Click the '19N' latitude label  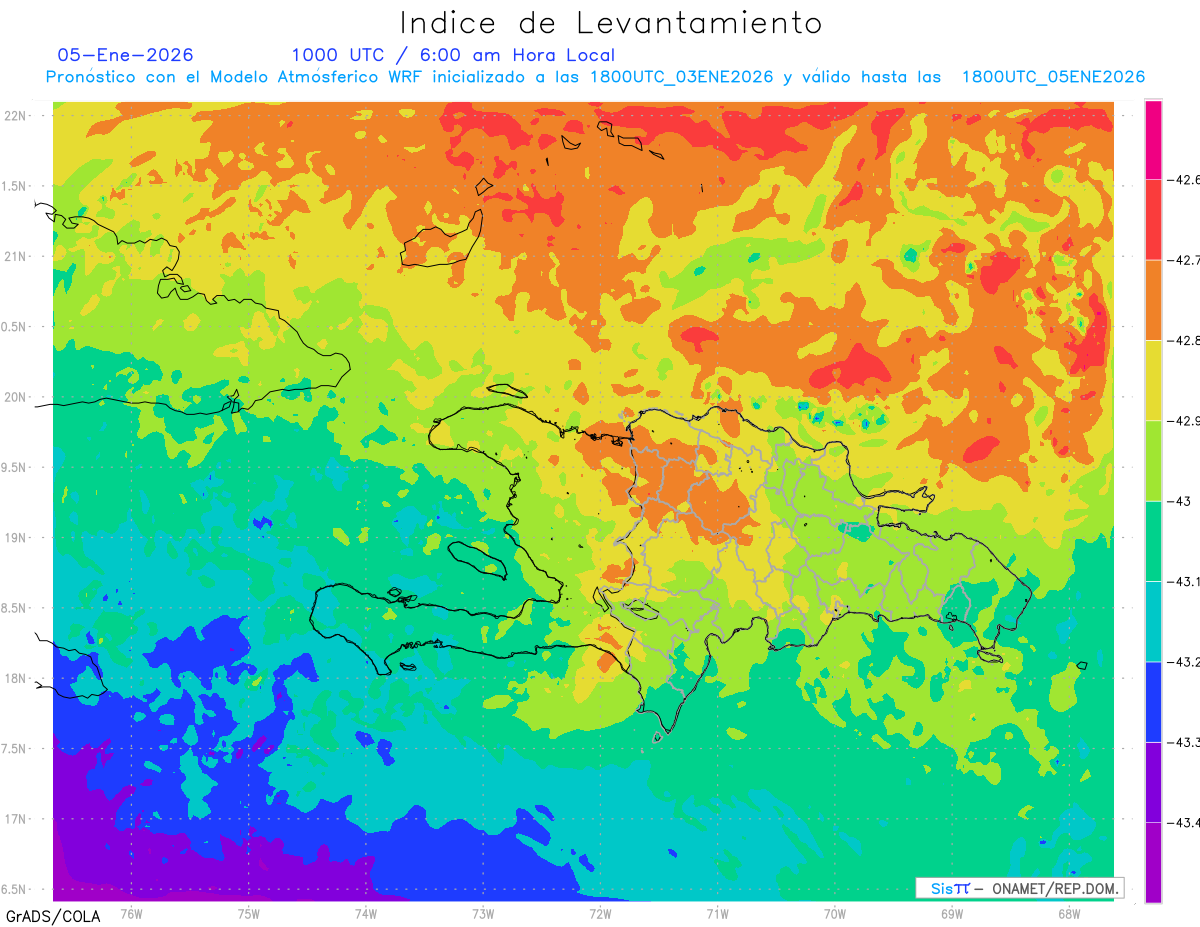(15, 538)
